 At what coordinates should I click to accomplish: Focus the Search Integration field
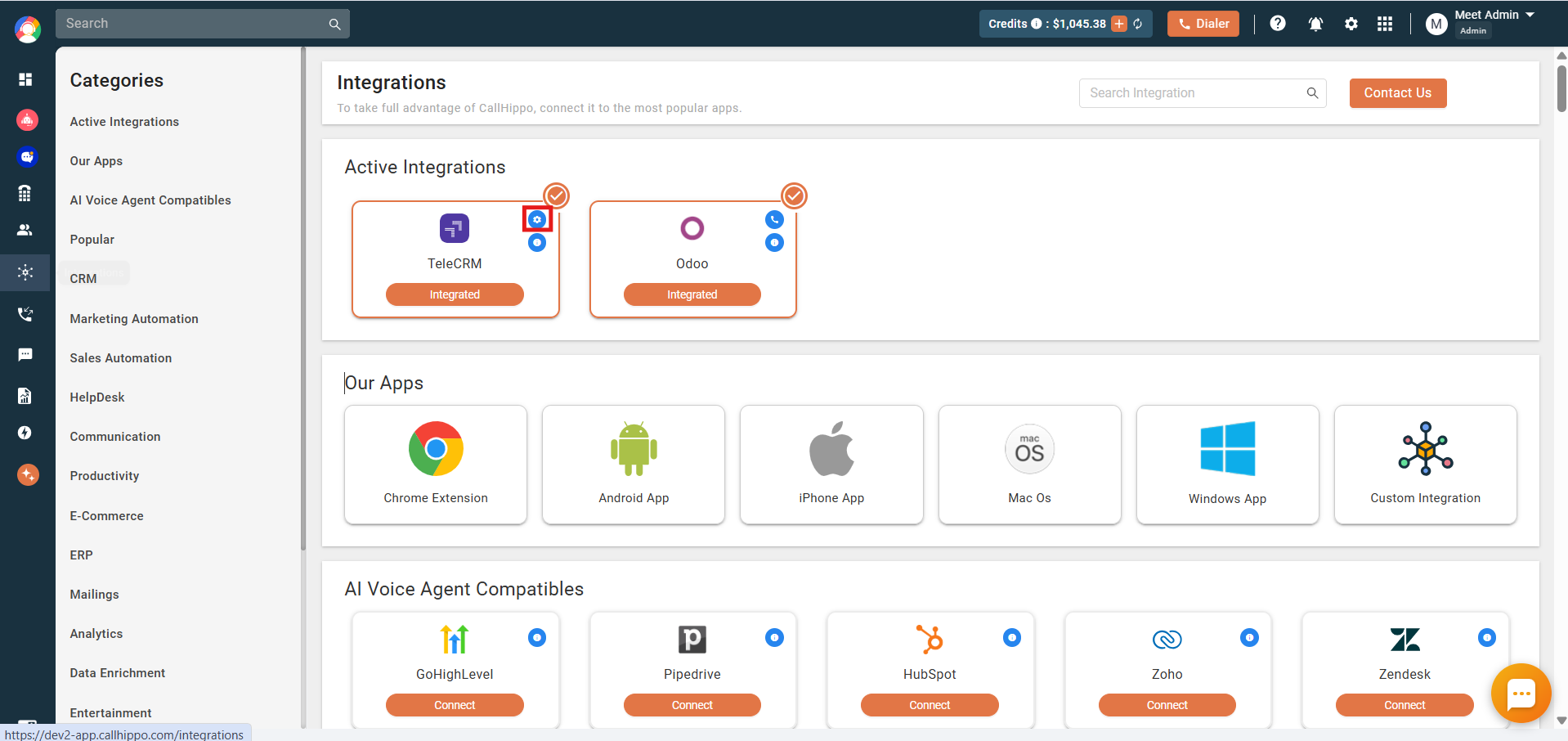[1203, 93]
